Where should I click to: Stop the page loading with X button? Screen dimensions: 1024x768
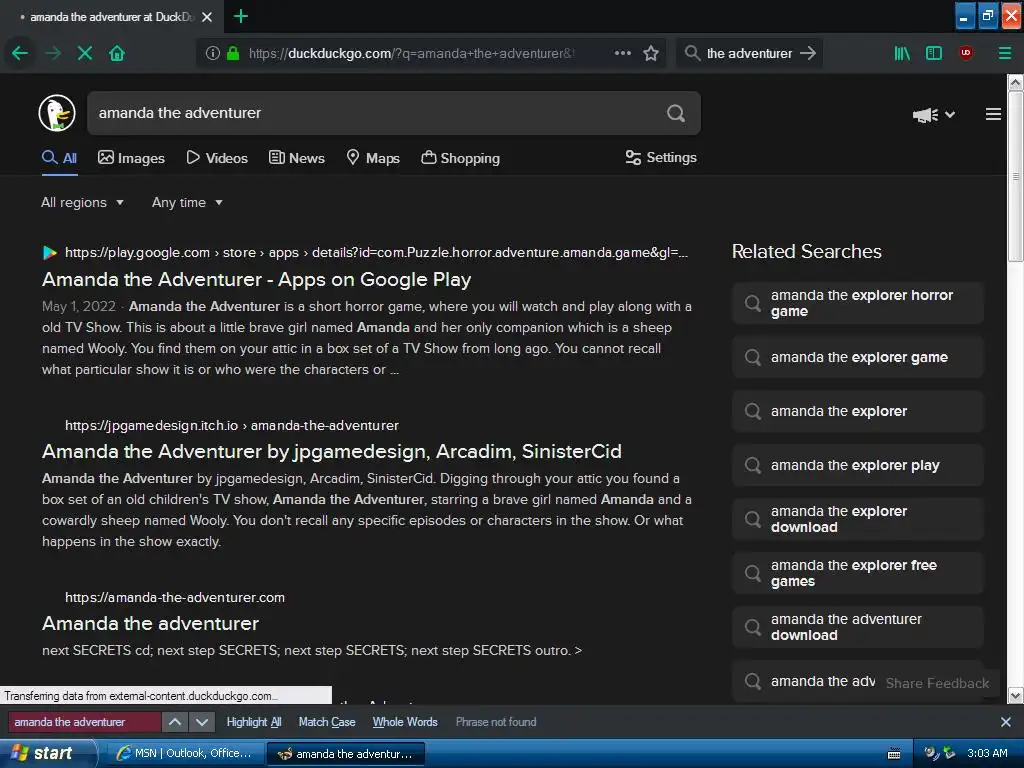pyautogui.click(x=85, y=53)
